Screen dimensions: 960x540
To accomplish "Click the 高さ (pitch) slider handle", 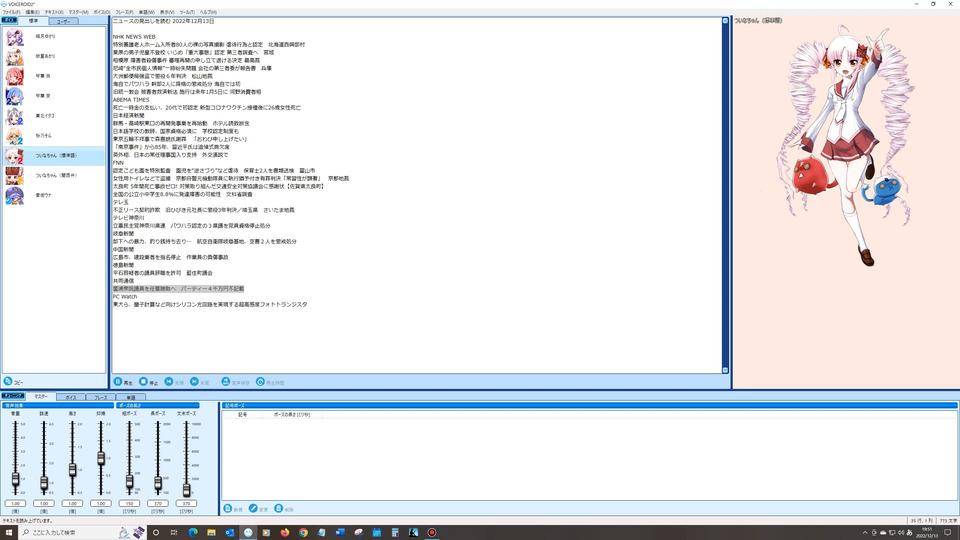I will tap(72, 470).
